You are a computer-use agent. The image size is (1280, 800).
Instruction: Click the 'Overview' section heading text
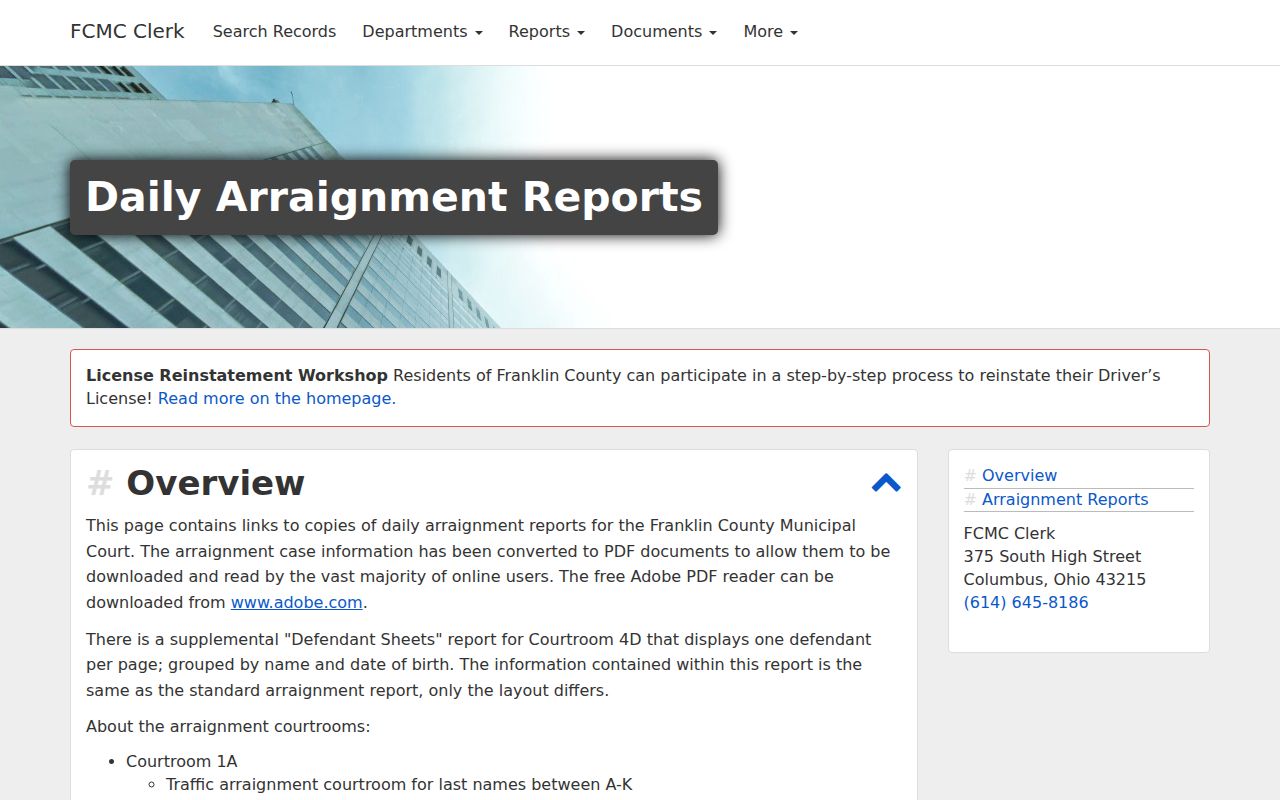[215, 483]
